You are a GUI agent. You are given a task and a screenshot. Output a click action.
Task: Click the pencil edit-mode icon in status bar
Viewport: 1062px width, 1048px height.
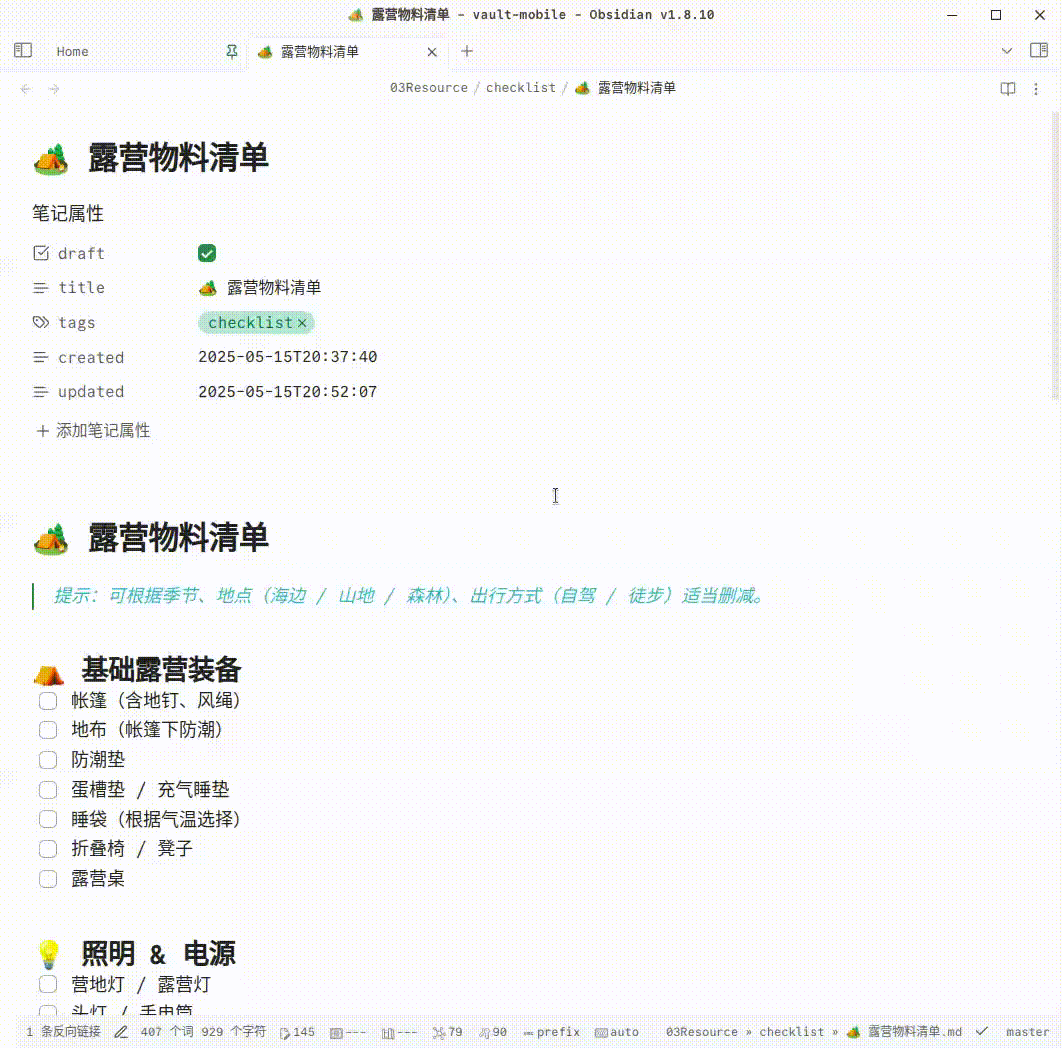(x=121, y=1032)
